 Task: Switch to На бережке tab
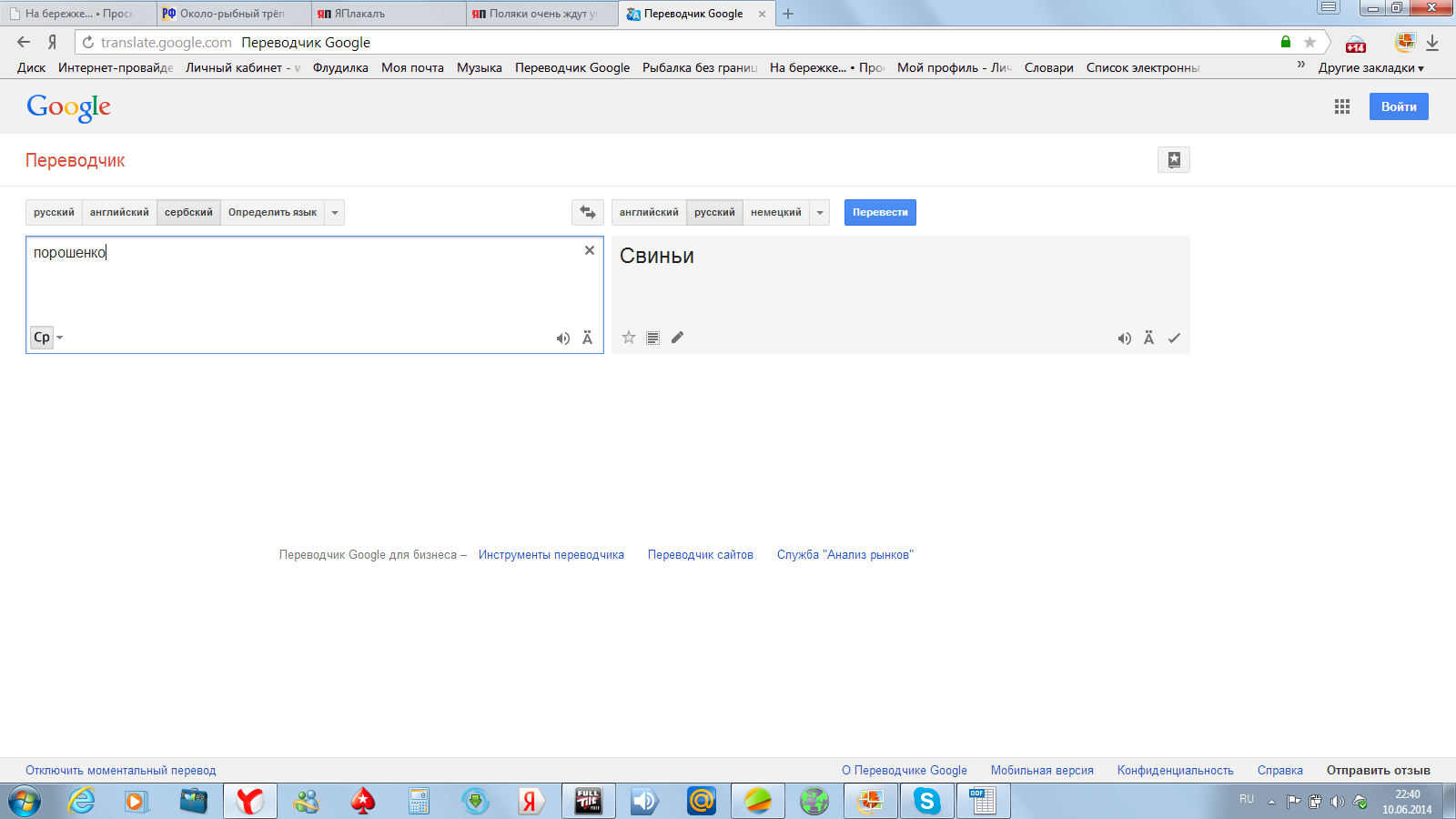coord(78,14)
